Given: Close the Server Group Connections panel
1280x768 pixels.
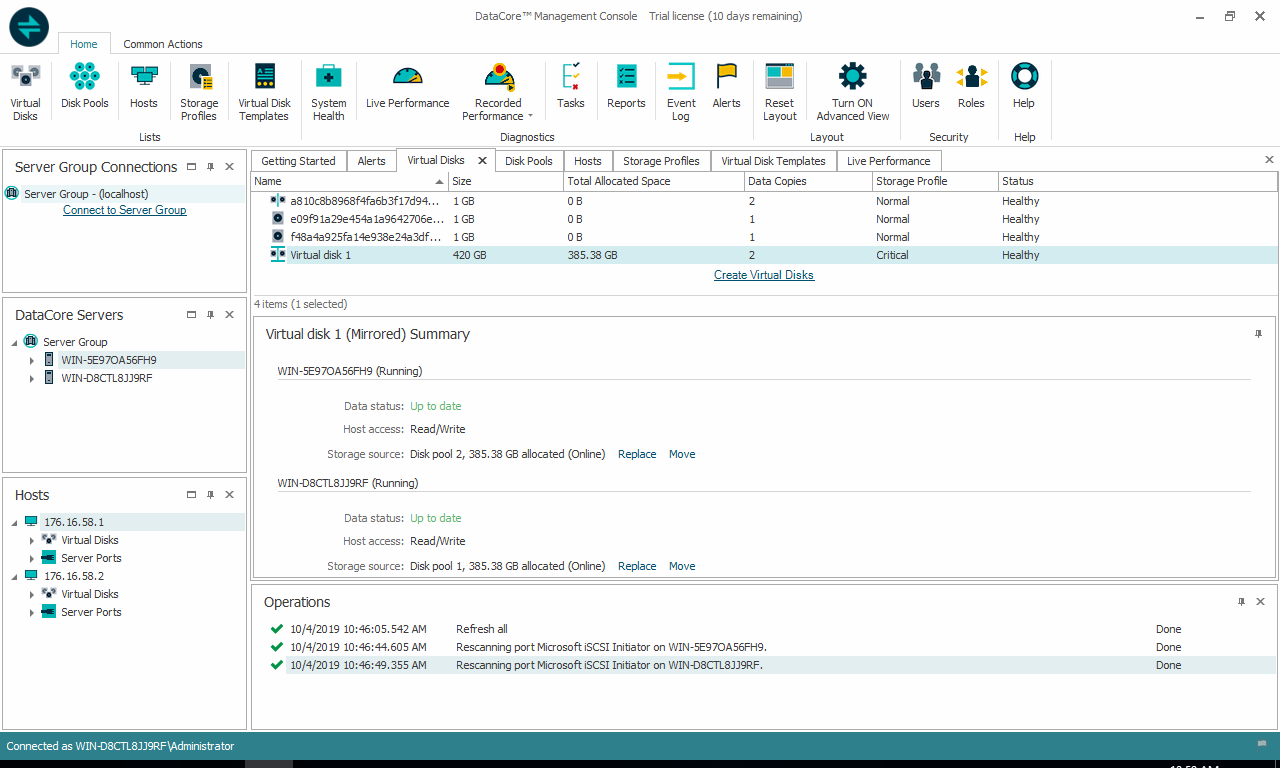Looking at the screenshot, I should pyautogui.click(x=229, y=167).
